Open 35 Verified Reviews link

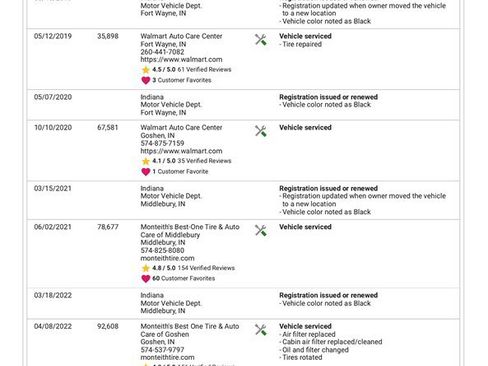204,161
